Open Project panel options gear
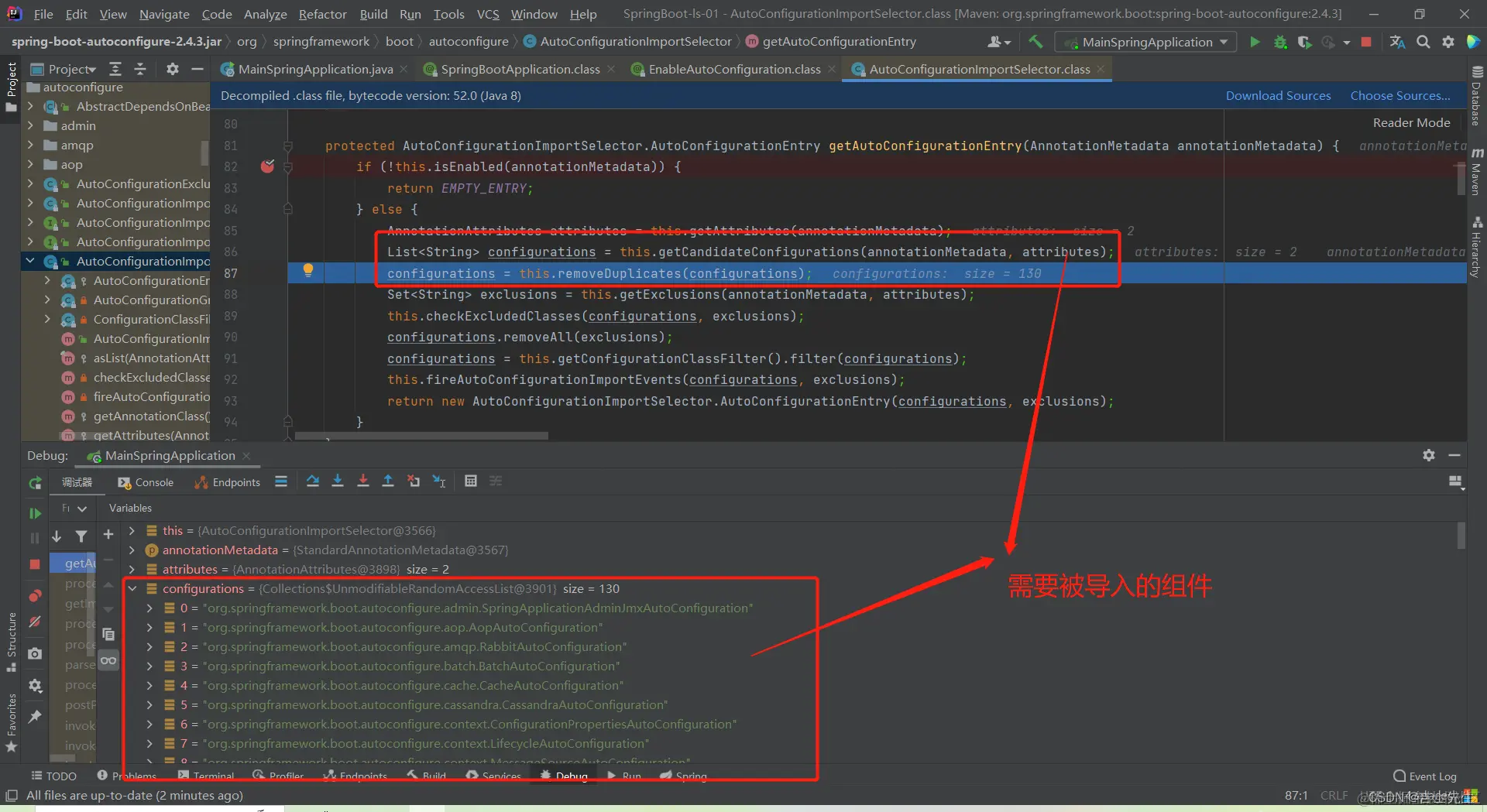This screenshot has height=812, width=1487. [172, 69]
